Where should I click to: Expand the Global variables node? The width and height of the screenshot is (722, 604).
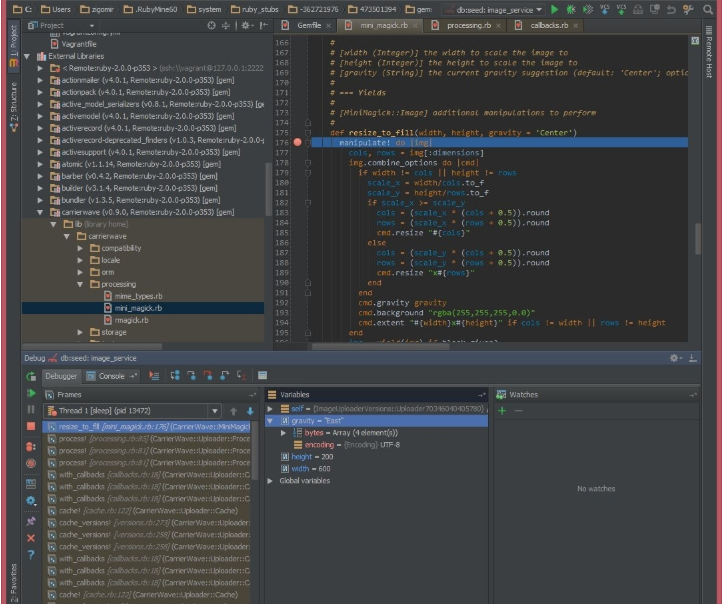point(270,481)
